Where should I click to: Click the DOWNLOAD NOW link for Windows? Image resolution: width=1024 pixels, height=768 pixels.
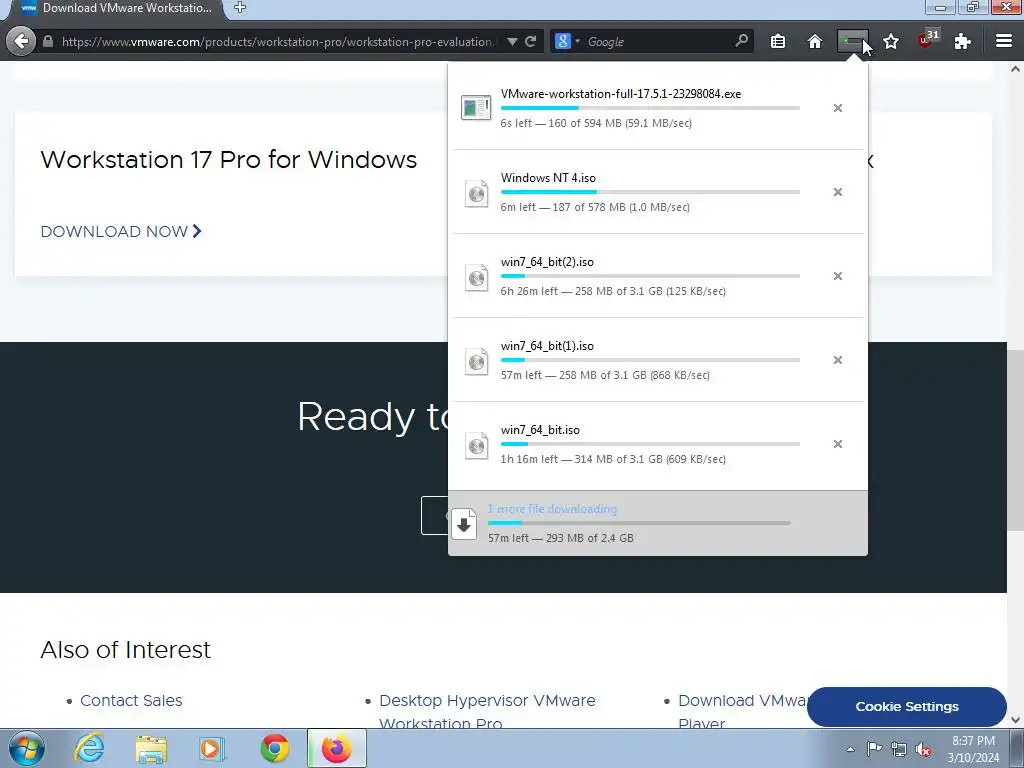pos(121,231)
